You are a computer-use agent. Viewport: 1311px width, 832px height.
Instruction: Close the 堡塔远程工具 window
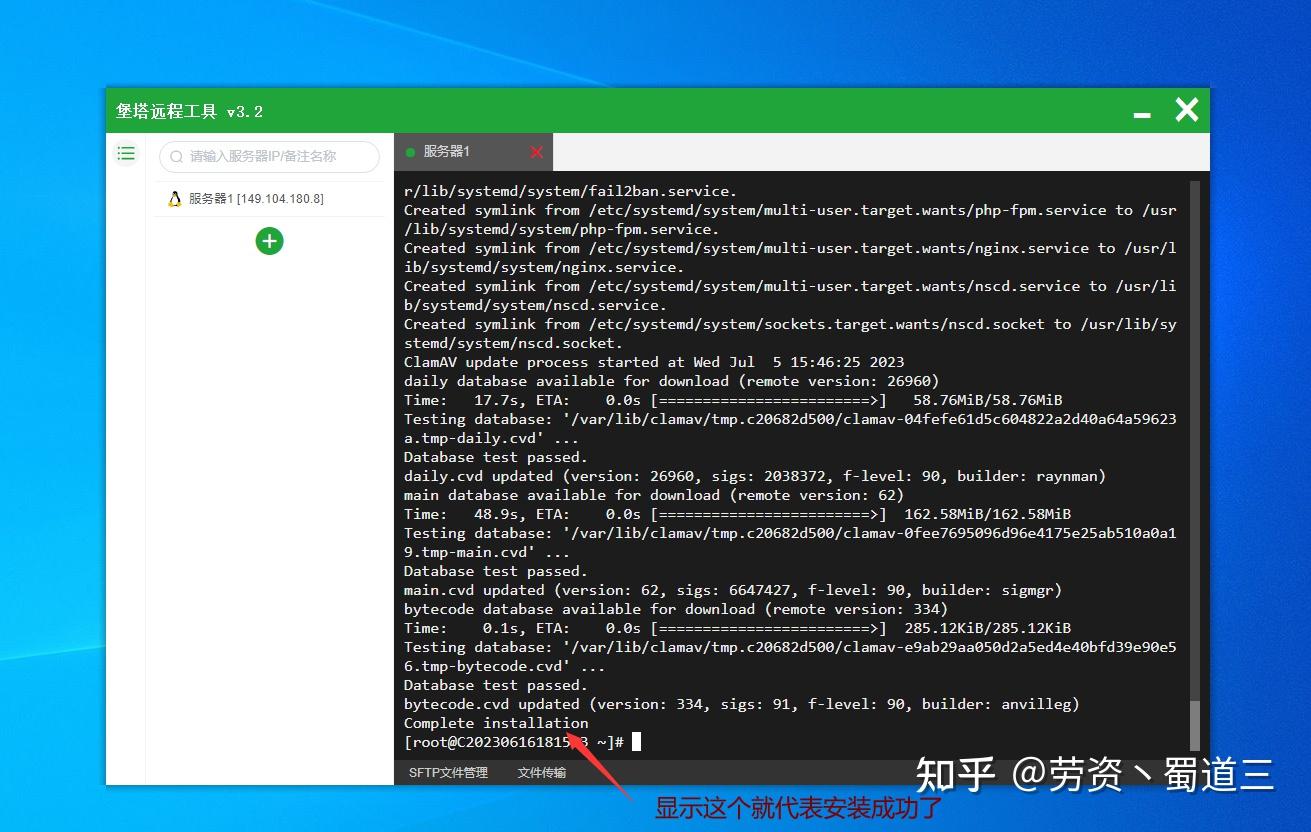(1186, 110)
